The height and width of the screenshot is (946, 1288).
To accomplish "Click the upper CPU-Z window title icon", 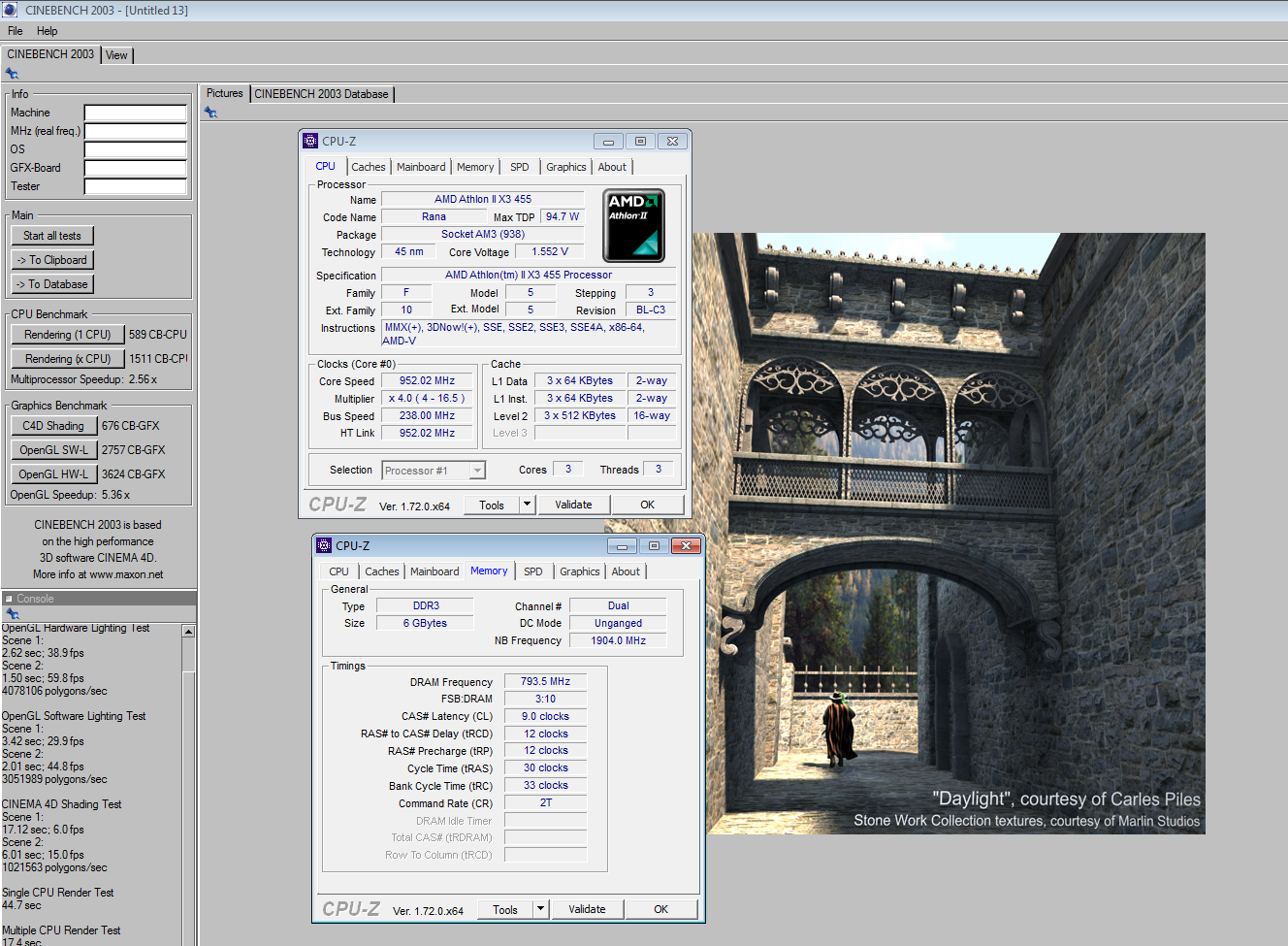I will (310, 141).
